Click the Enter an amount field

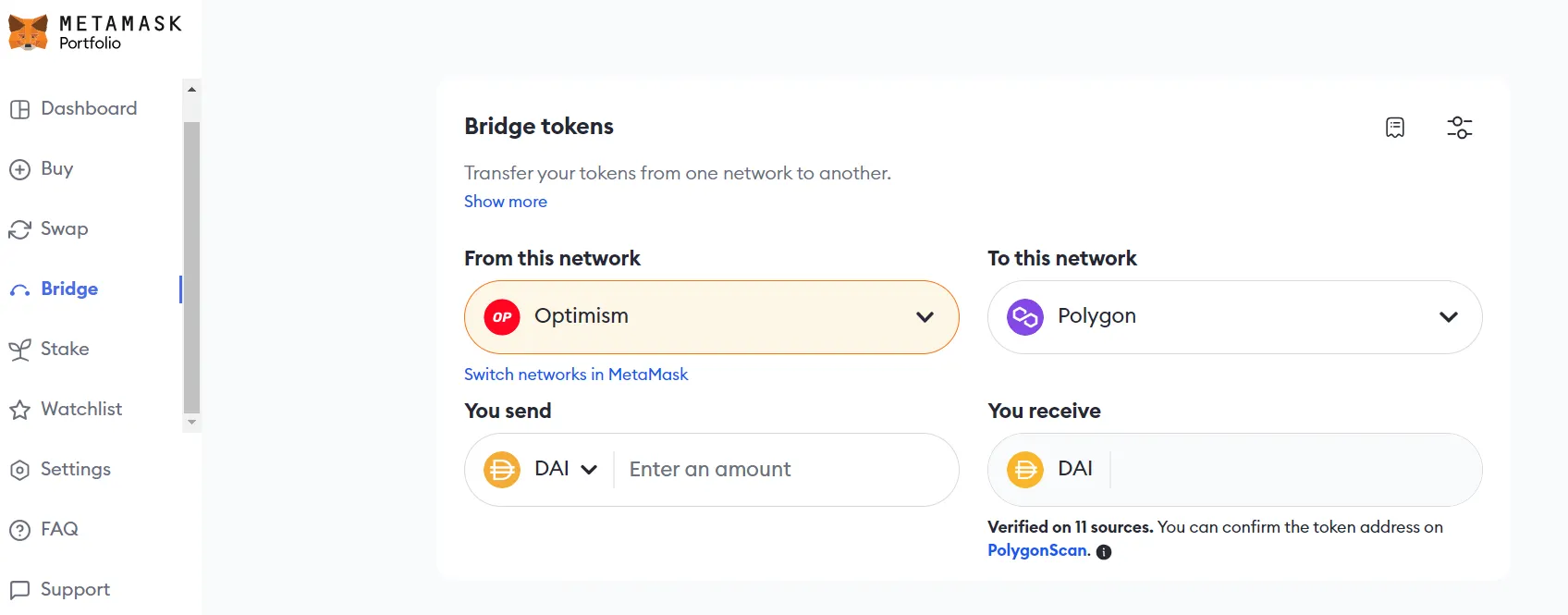pyautogui.click(x=786, y=470)
